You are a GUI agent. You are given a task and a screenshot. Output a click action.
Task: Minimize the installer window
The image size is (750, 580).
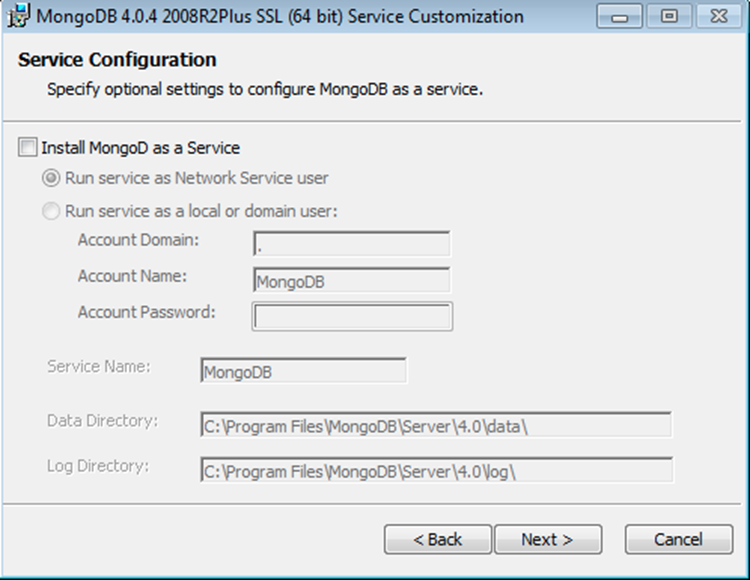(x=619, y=17)
